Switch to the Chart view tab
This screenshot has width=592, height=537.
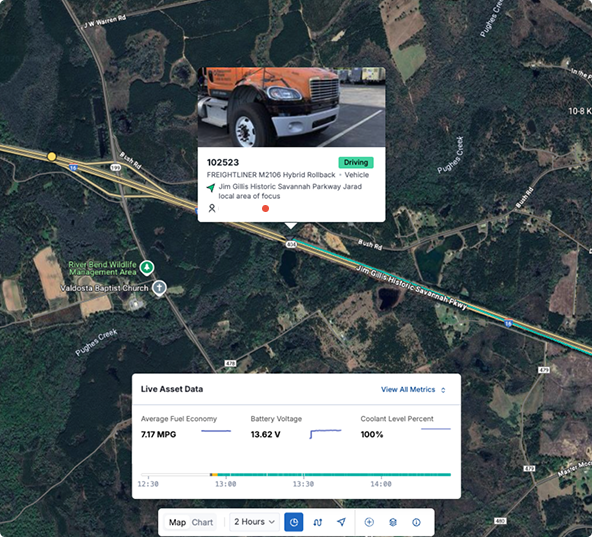coord(202,522)
